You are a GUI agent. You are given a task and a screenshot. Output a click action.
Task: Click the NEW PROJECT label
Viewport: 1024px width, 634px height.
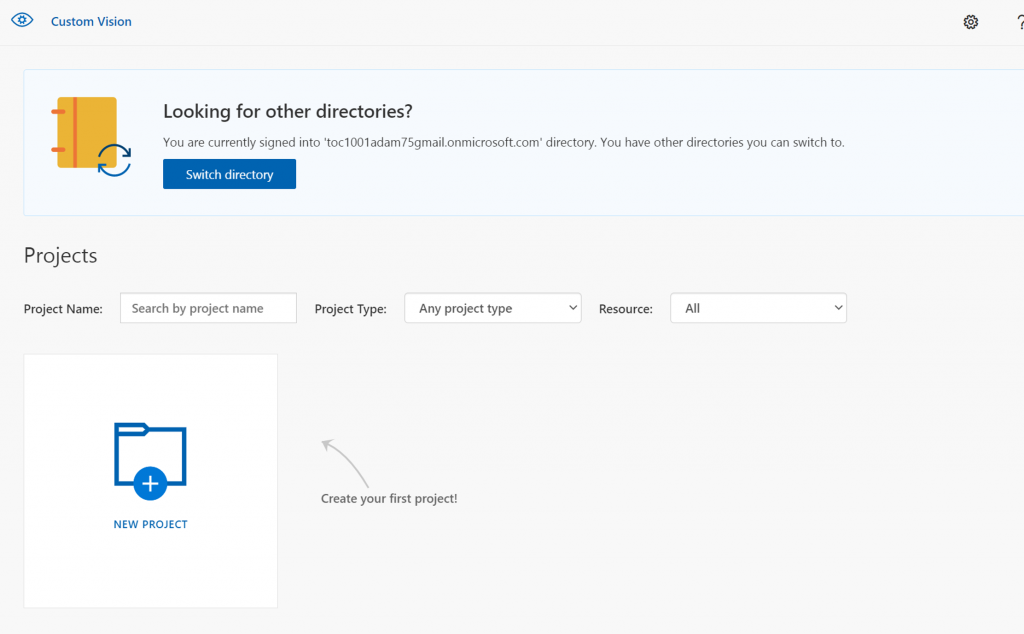150,524
